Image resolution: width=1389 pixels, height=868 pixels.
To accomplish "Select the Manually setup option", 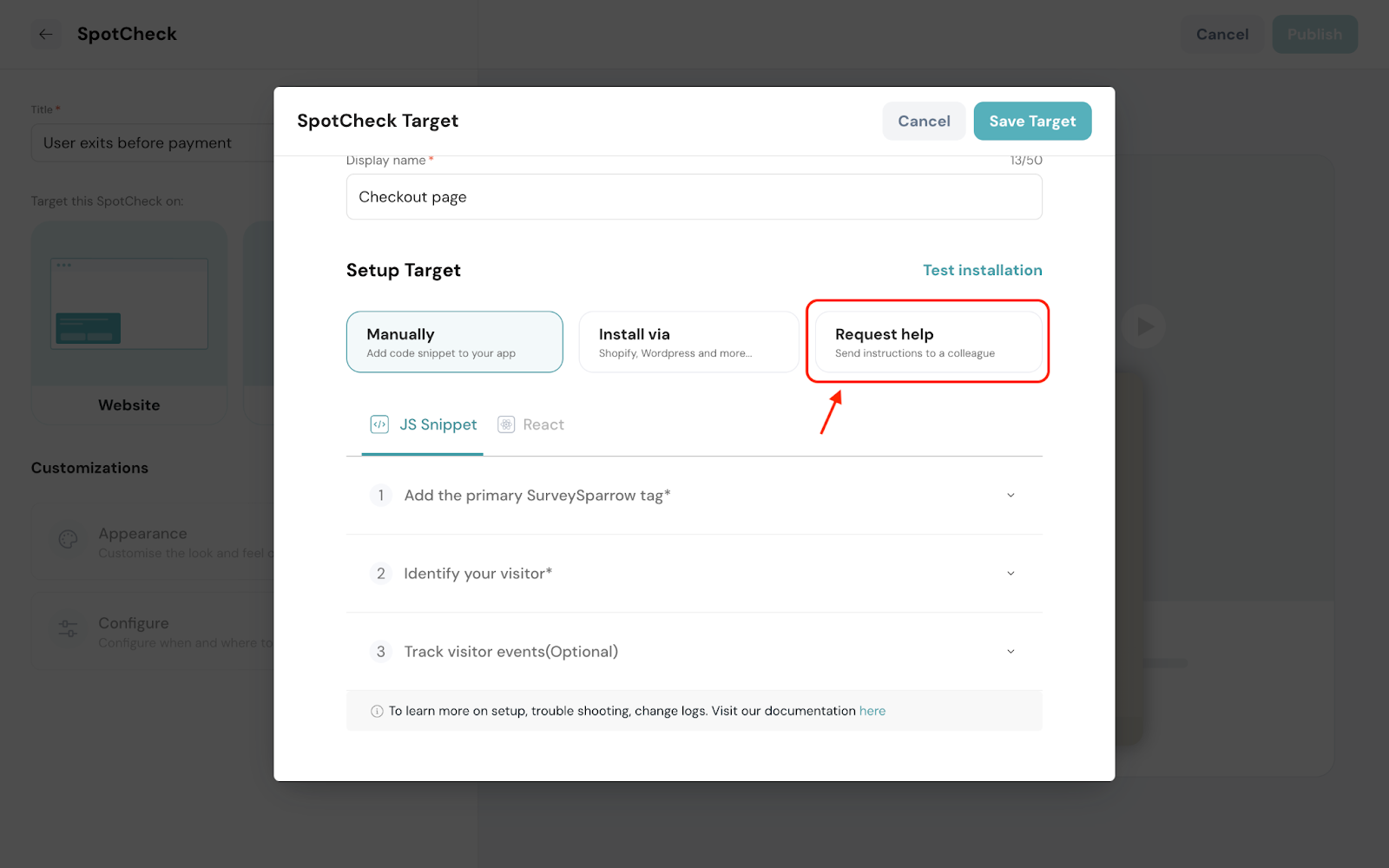I will [x=454, y=342].
